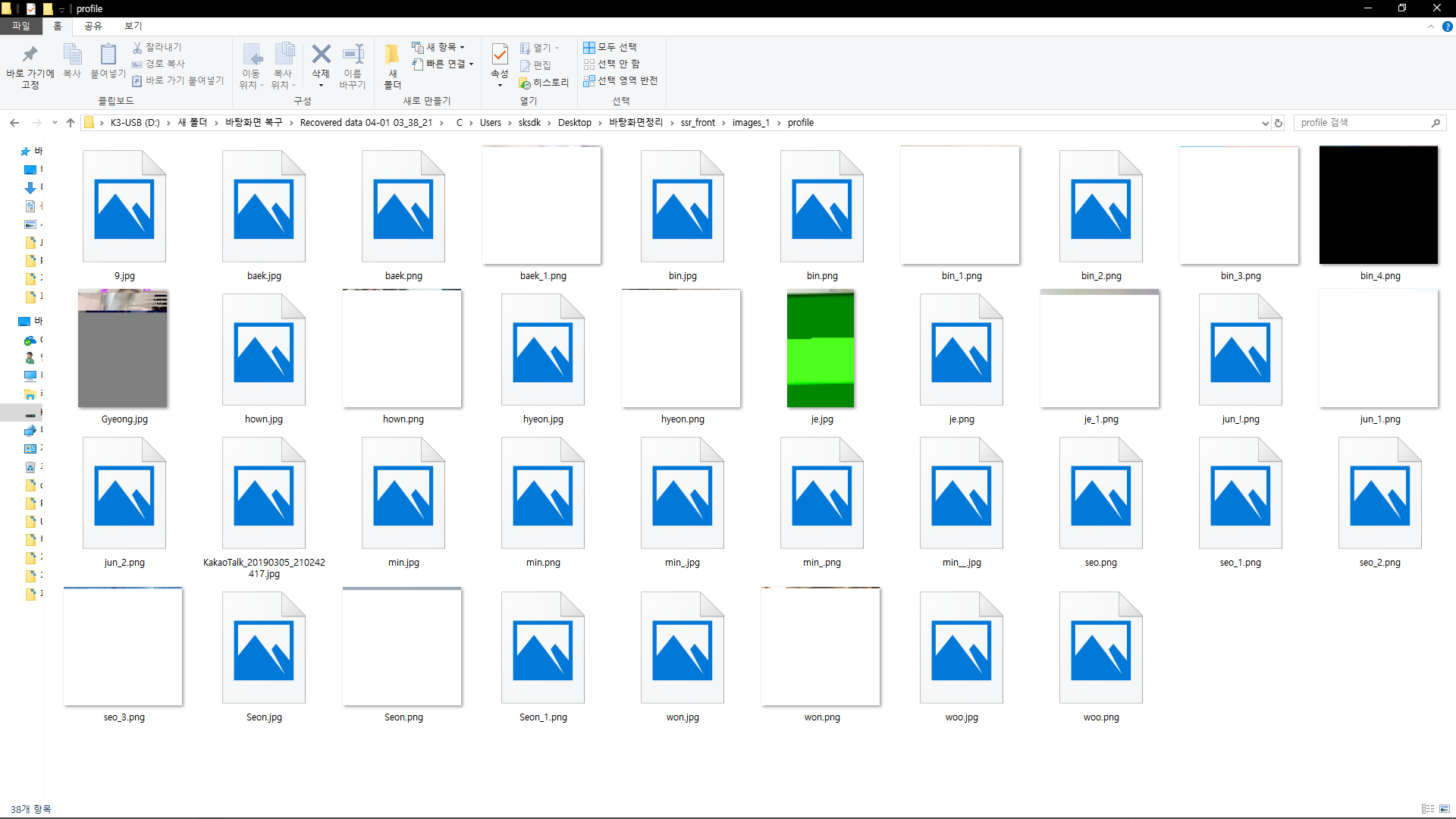Click the Refresh button in address bar
This screenshot has width=1456, height=819.
1279,123
